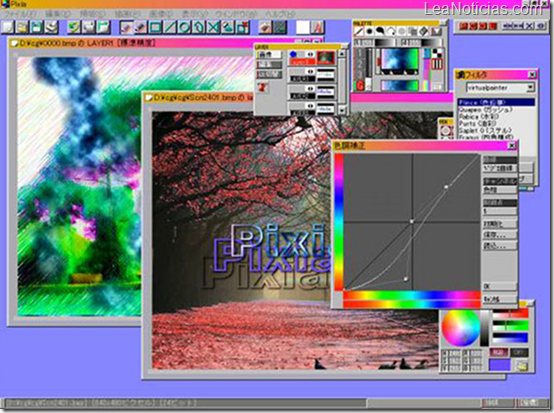Click the small red figure icon in Layer panel
Image resolution: width=554 pixels, height=413 pixels.
263,87
